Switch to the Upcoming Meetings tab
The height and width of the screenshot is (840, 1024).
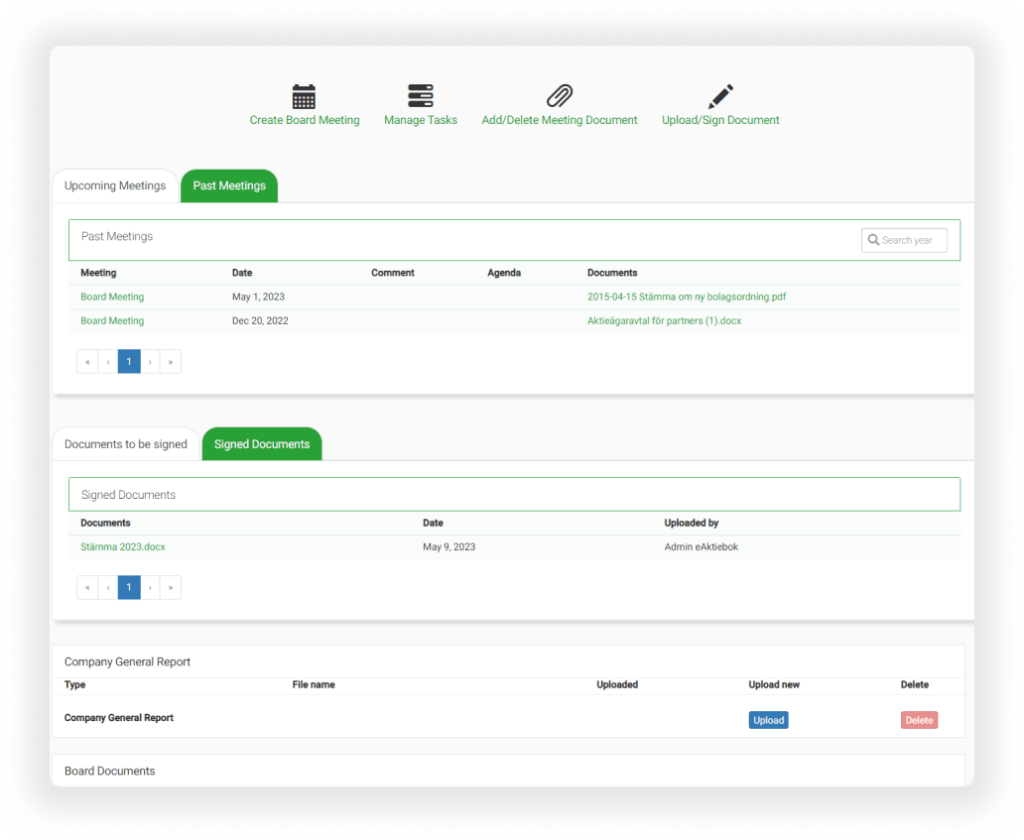tap(115, 186)
